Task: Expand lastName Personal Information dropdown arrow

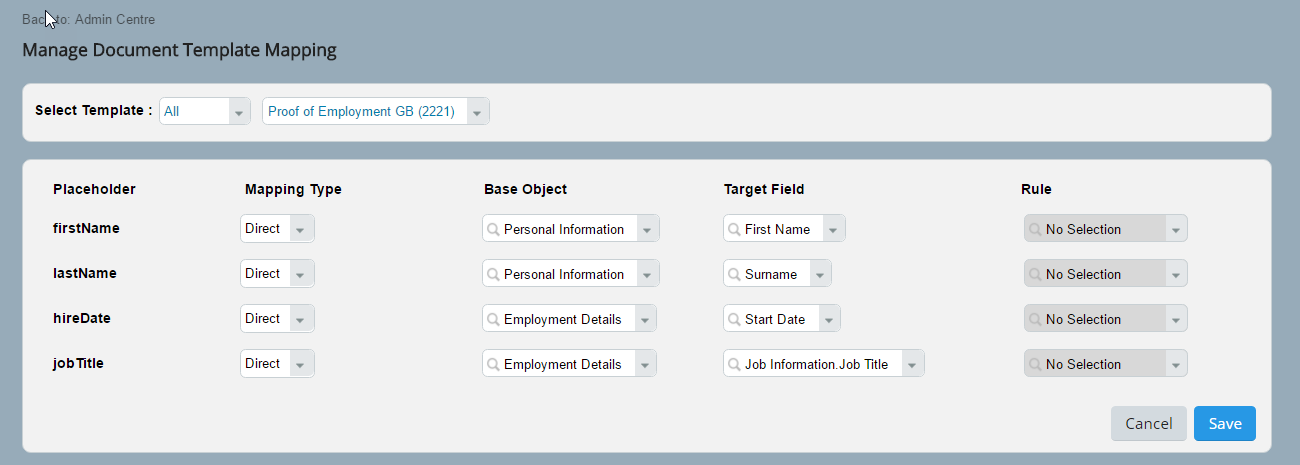Action: coord(647,274)
